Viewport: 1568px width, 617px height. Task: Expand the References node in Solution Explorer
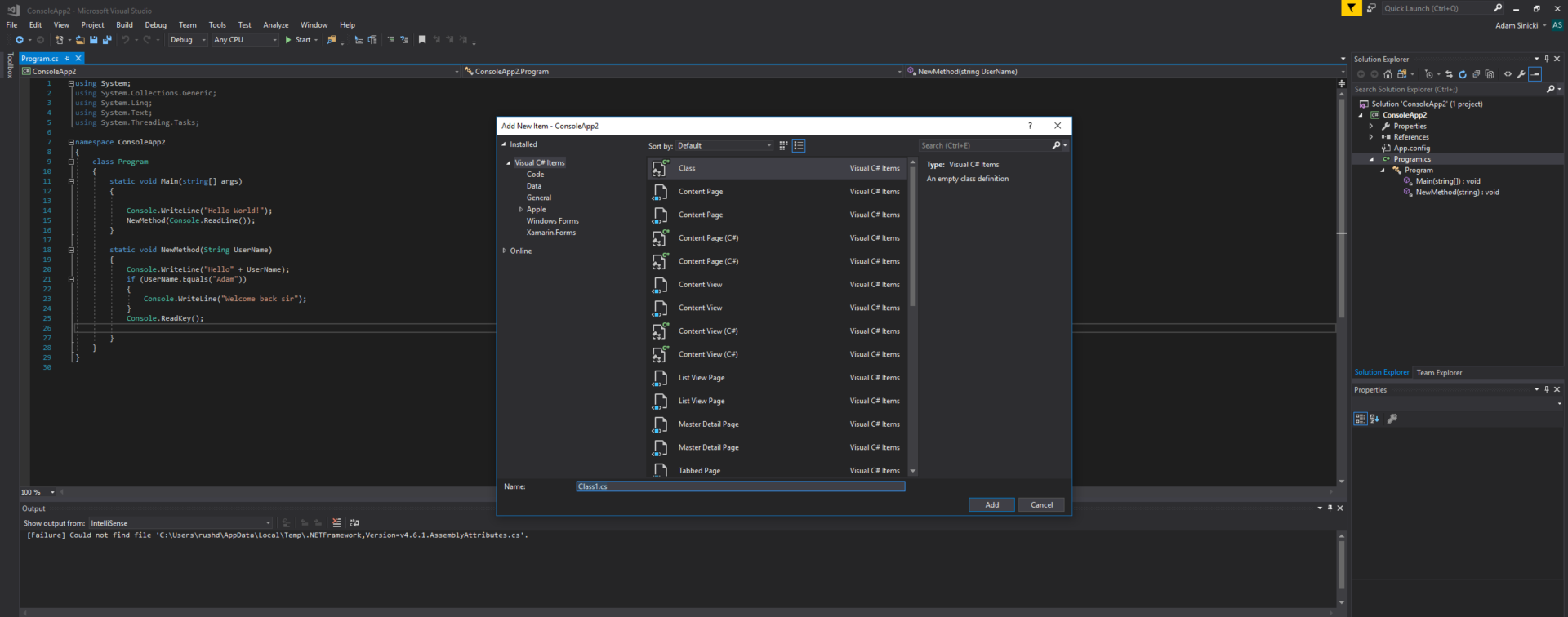click(1371, 137)
